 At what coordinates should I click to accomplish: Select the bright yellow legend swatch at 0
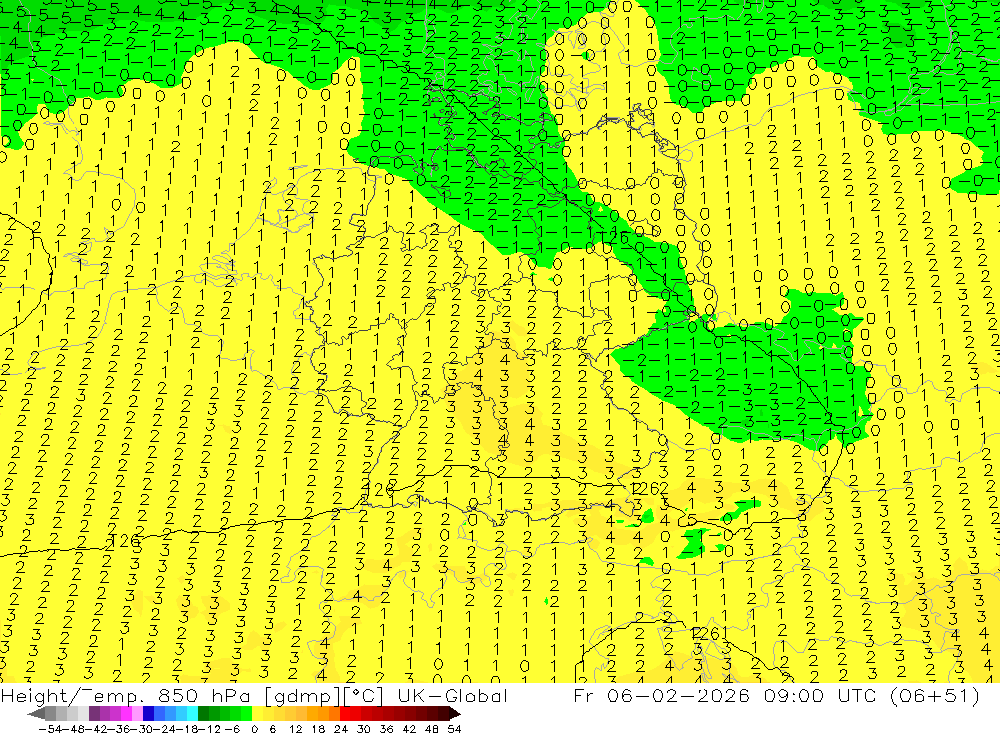(x=258, y=713)
